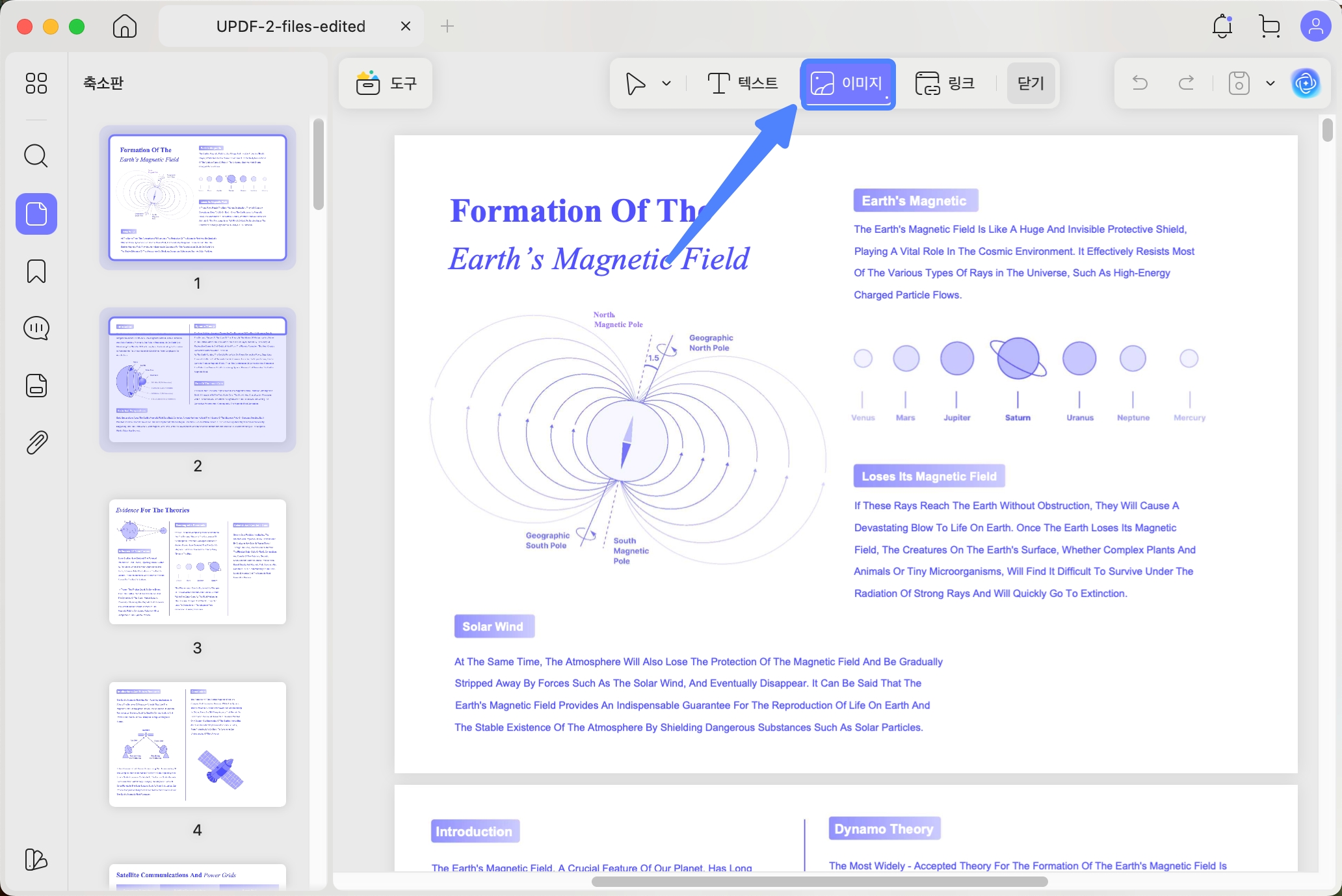Click the undo arrow
Screen dimensions: 1342x896
click(1140, 83)
